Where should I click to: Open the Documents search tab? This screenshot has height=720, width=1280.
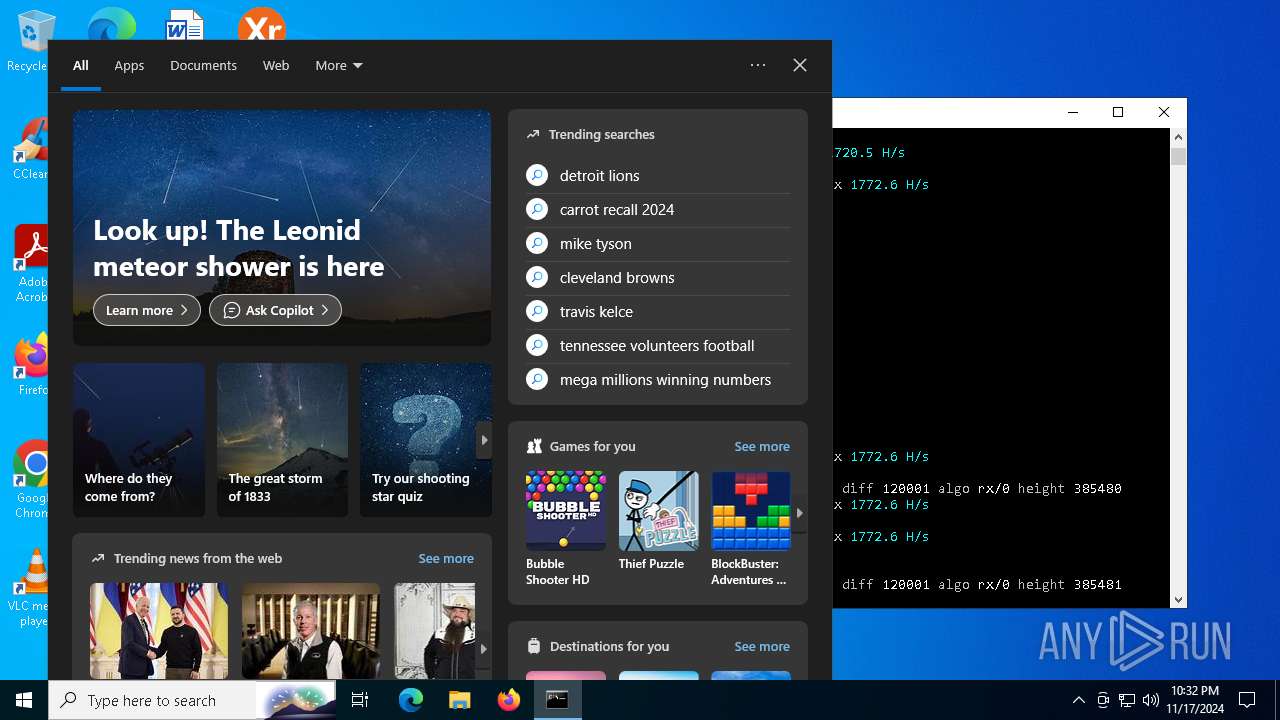tap(203, 66)
